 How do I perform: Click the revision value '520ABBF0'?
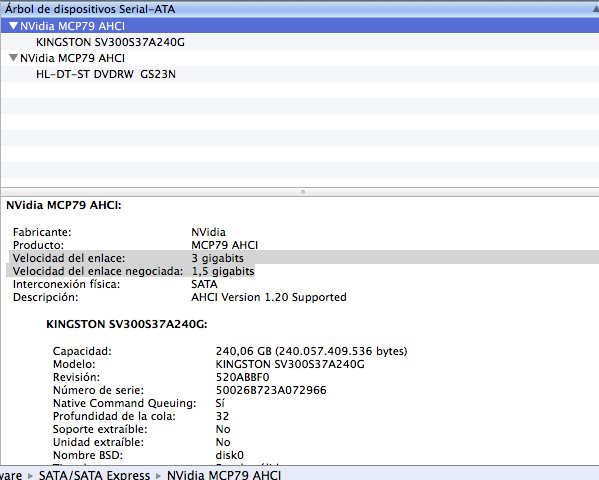click(x=243, y=377)
